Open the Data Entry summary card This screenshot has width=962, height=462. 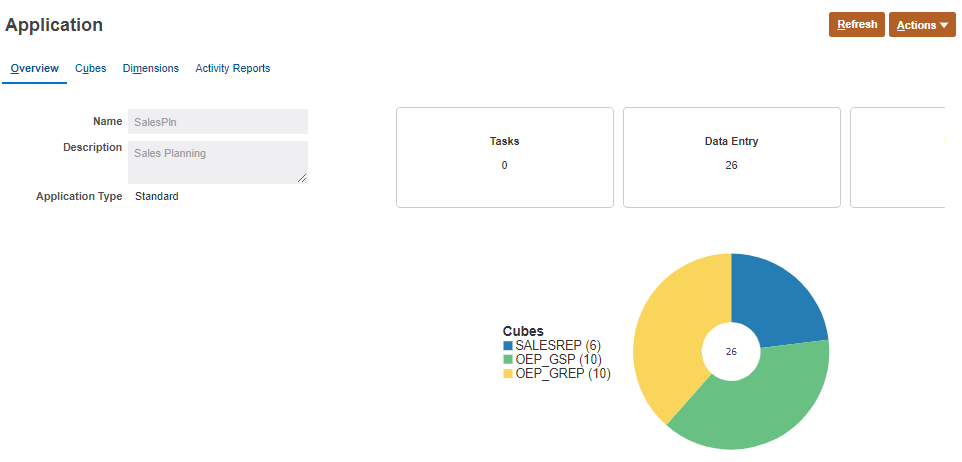[731, 157]
